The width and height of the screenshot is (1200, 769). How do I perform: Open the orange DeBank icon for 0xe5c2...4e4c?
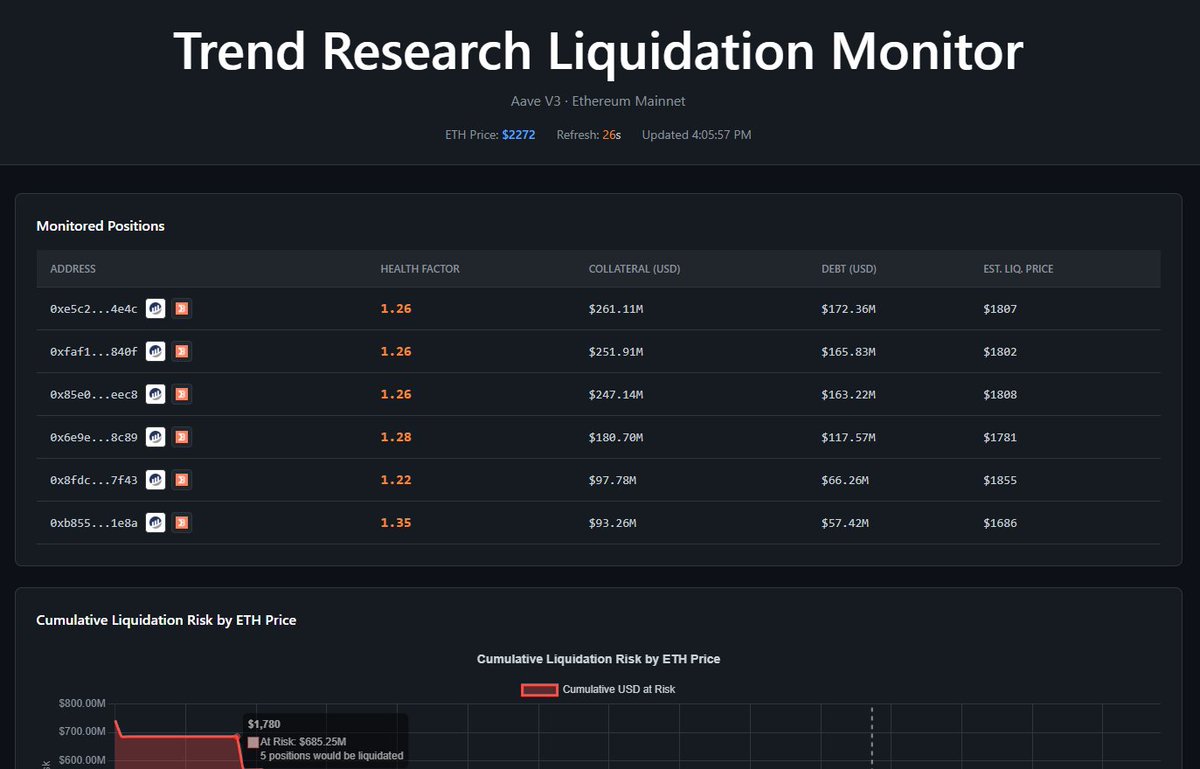click(181, 309)
